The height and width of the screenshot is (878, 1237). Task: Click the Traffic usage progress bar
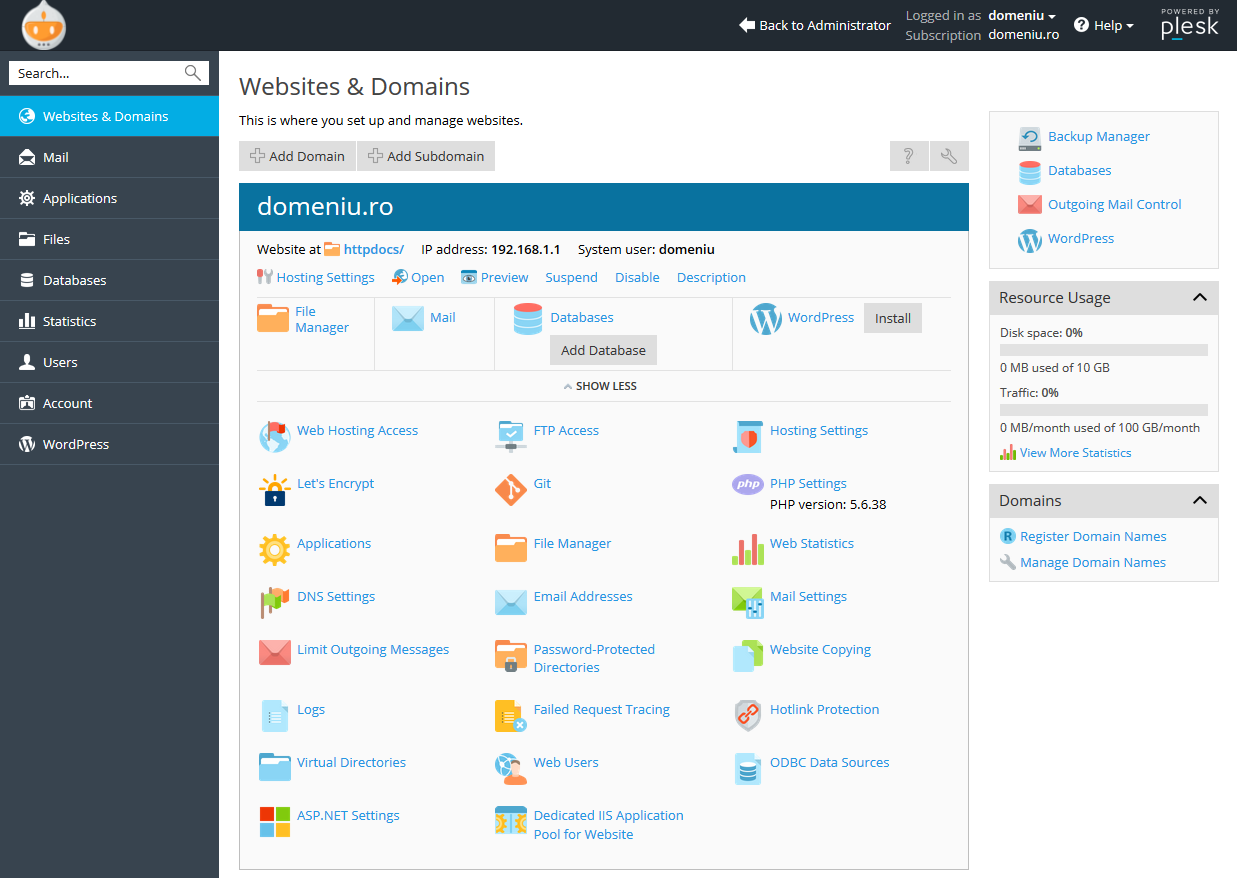[x=1104, y=410]
